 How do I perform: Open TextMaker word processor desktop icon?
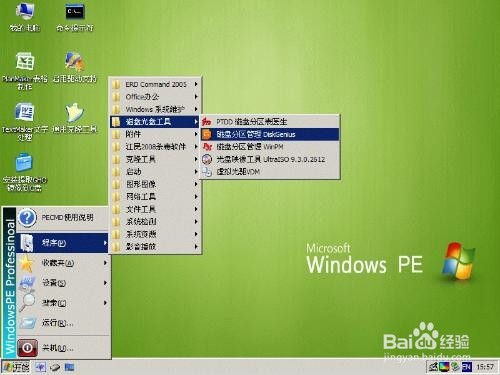pyautogui.click(x=25, y=121)
